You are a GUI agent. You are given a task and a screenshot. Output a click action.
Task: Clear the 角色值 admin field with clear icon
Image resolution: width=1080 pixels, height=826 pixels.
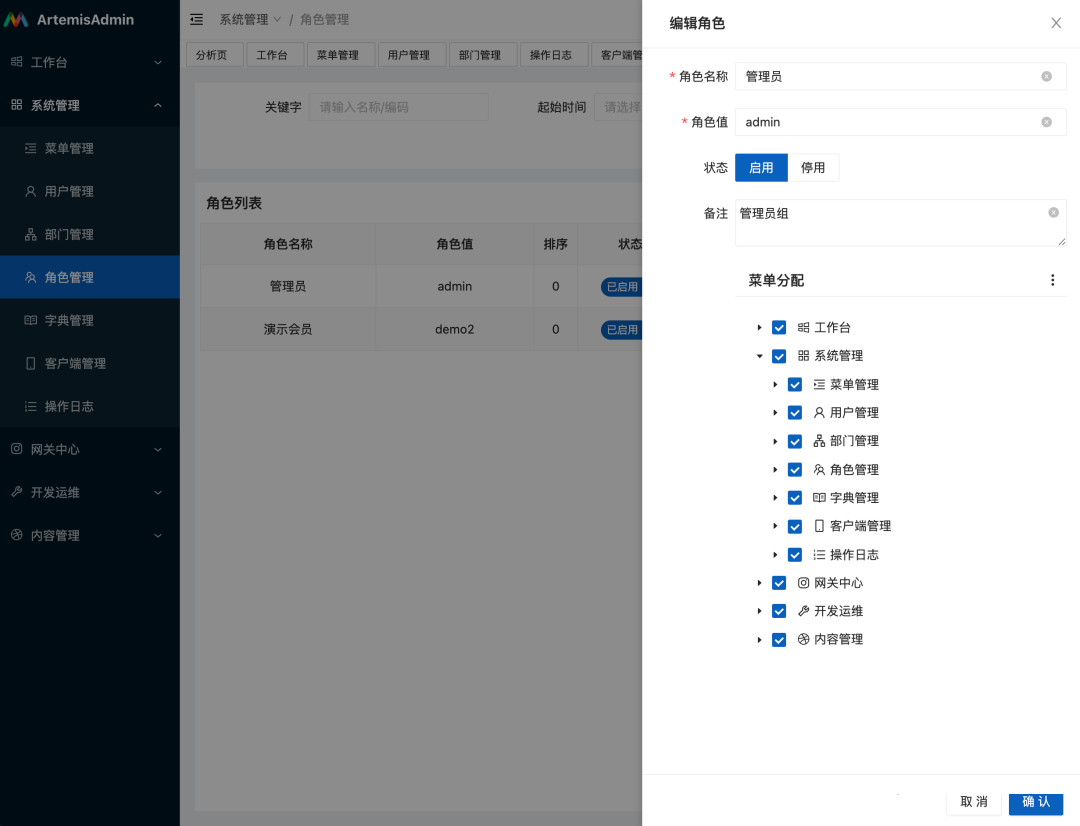tap(1046, 122)
